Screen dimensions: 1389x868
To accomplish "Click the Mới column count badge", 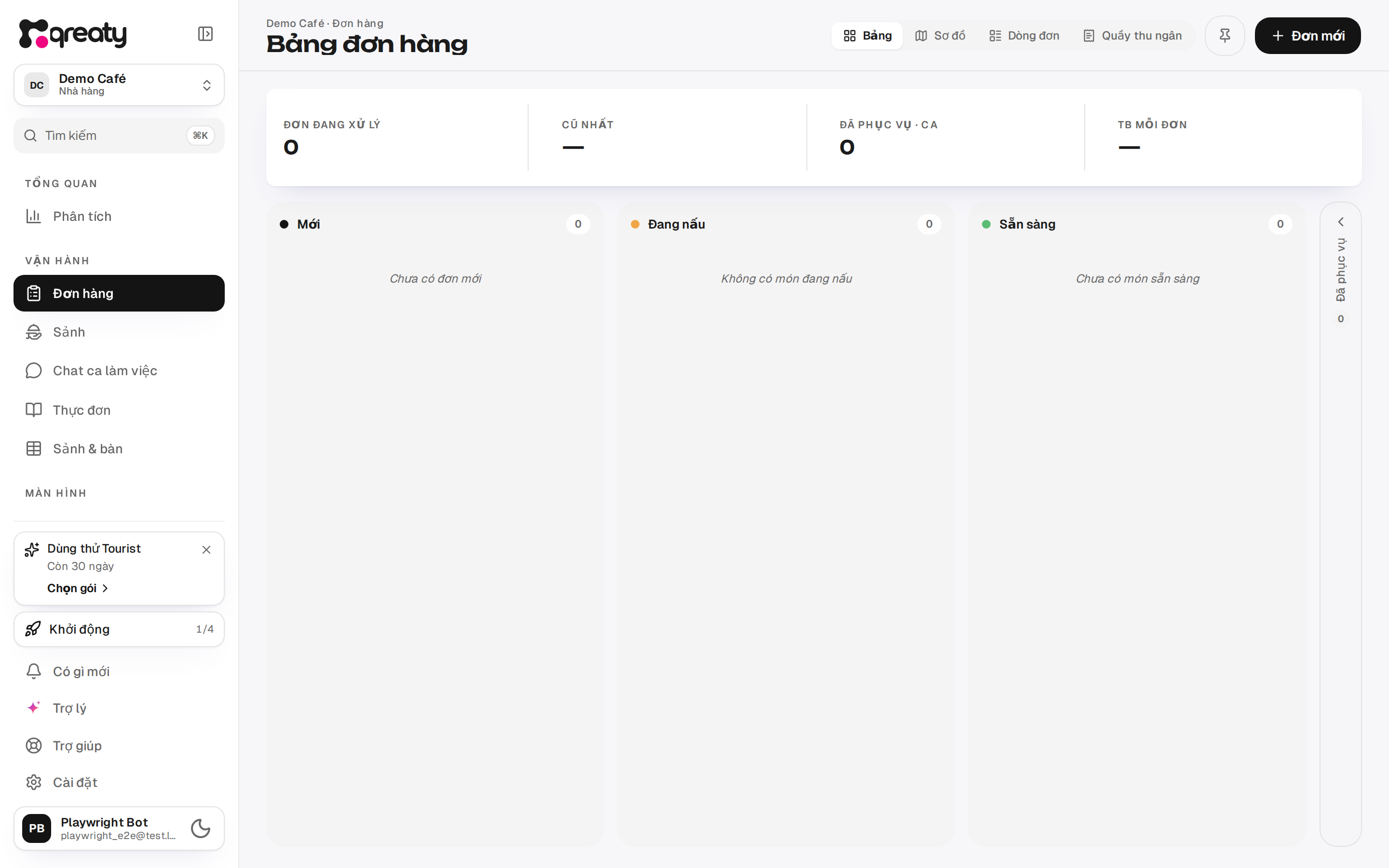I will point(578,224).
